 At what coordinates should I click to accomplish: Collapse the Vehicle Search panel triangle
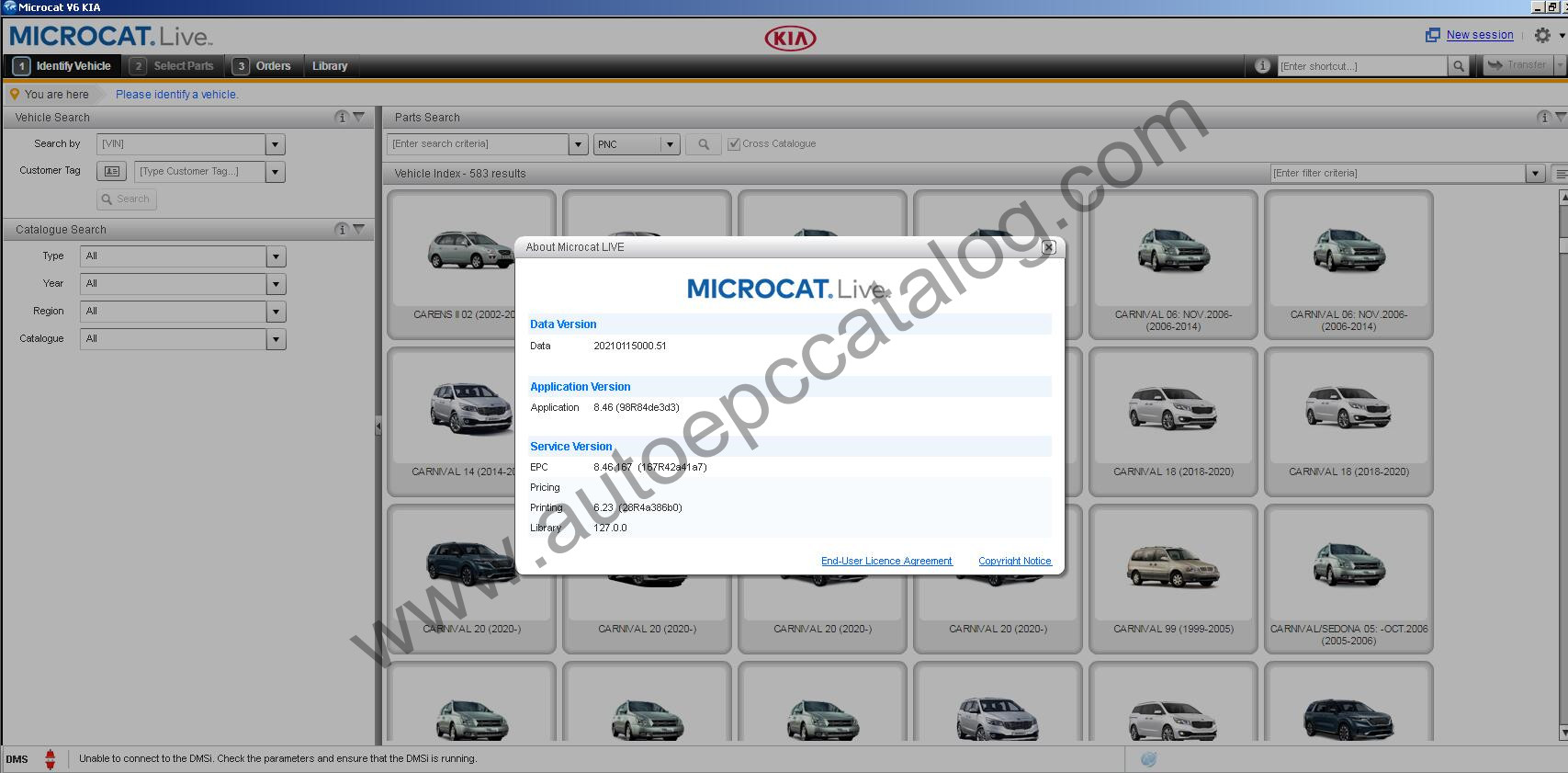pyautogui.click(x=359, y=117)
